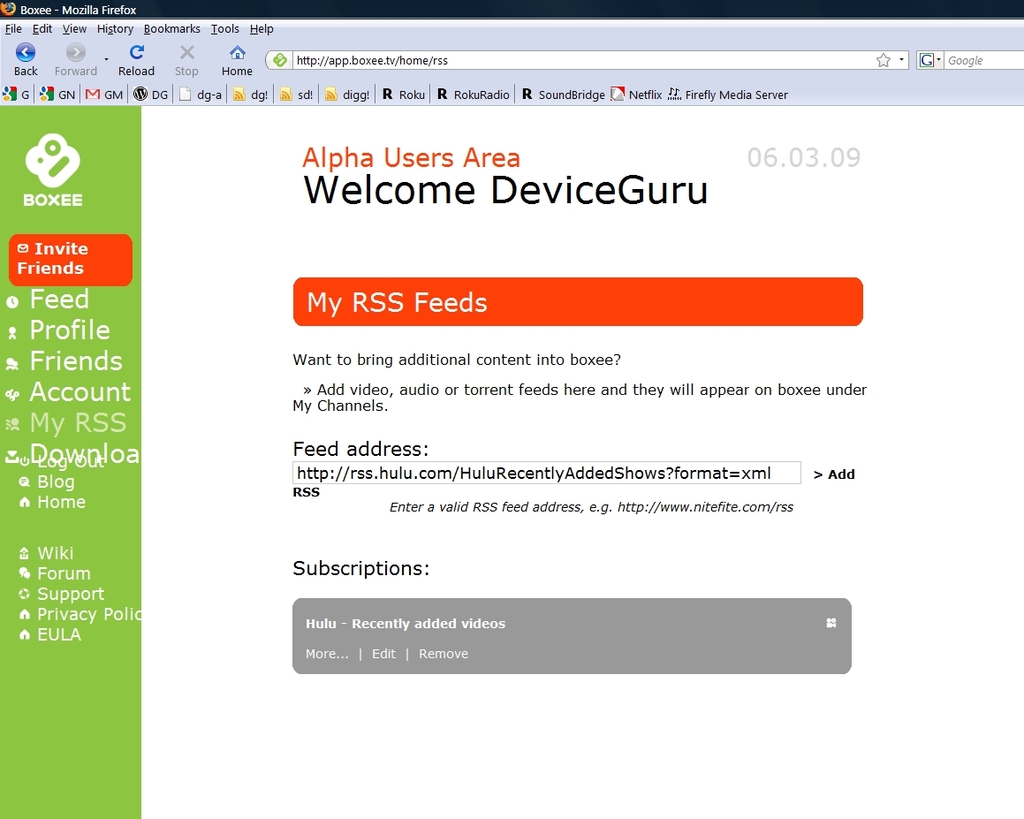Viewport: 1024px width, 819px height.
Task: Open the GN bookmark
Action: pyautogui.click(x=57, y=95)
